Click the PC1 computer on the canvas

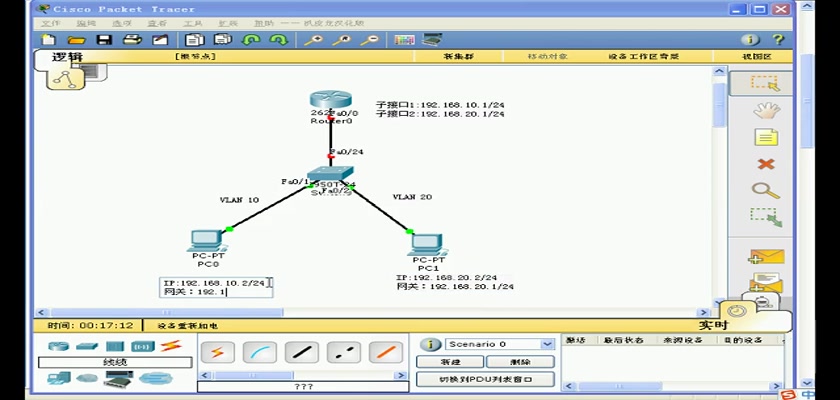click(x=427, y=245)
